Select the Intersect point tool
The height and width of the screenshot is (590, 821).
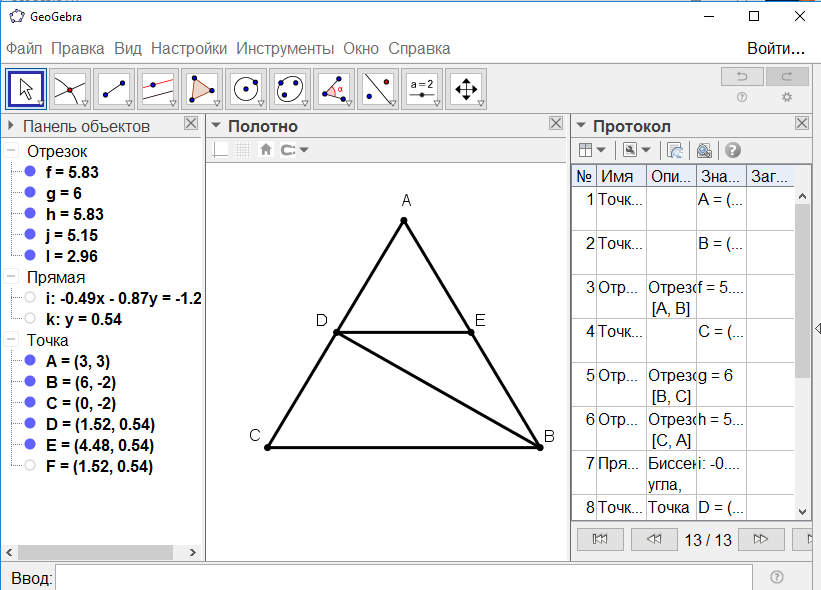click(70, 89)
